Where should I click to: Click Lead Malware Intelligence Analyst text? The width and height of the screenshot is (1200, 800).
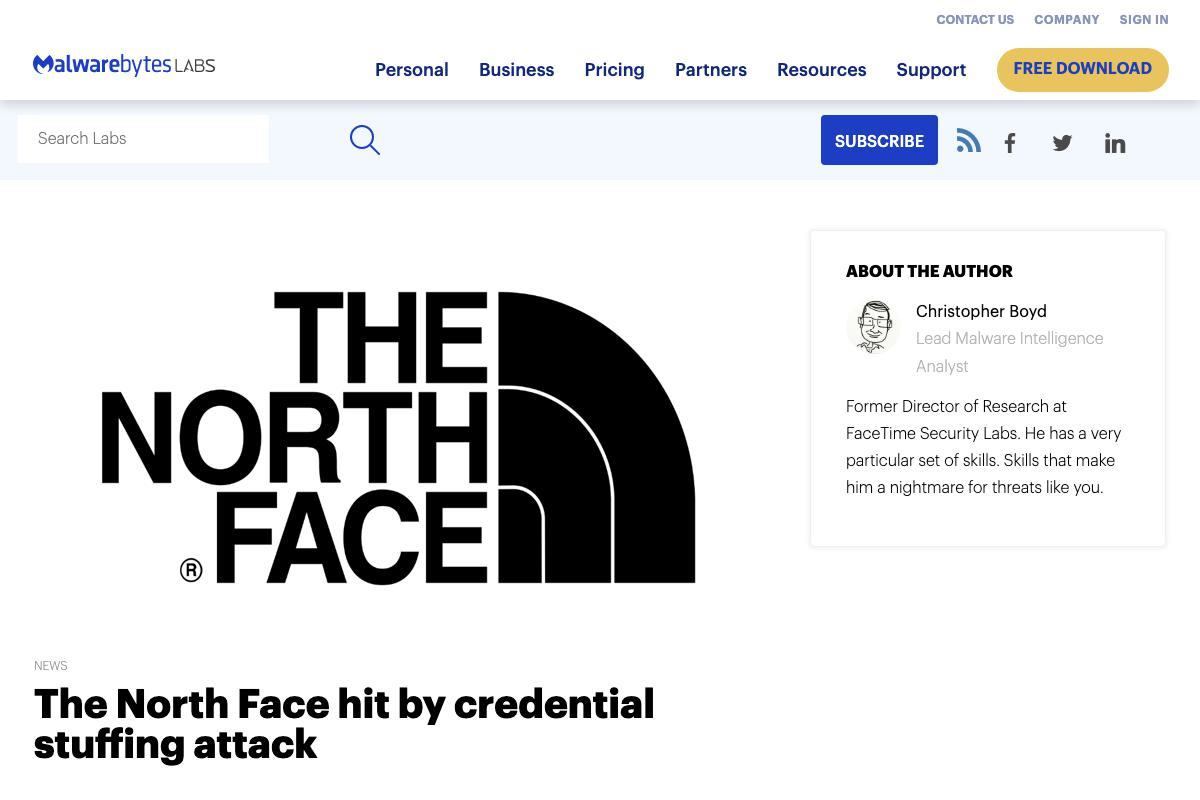tap(1010, 352)
